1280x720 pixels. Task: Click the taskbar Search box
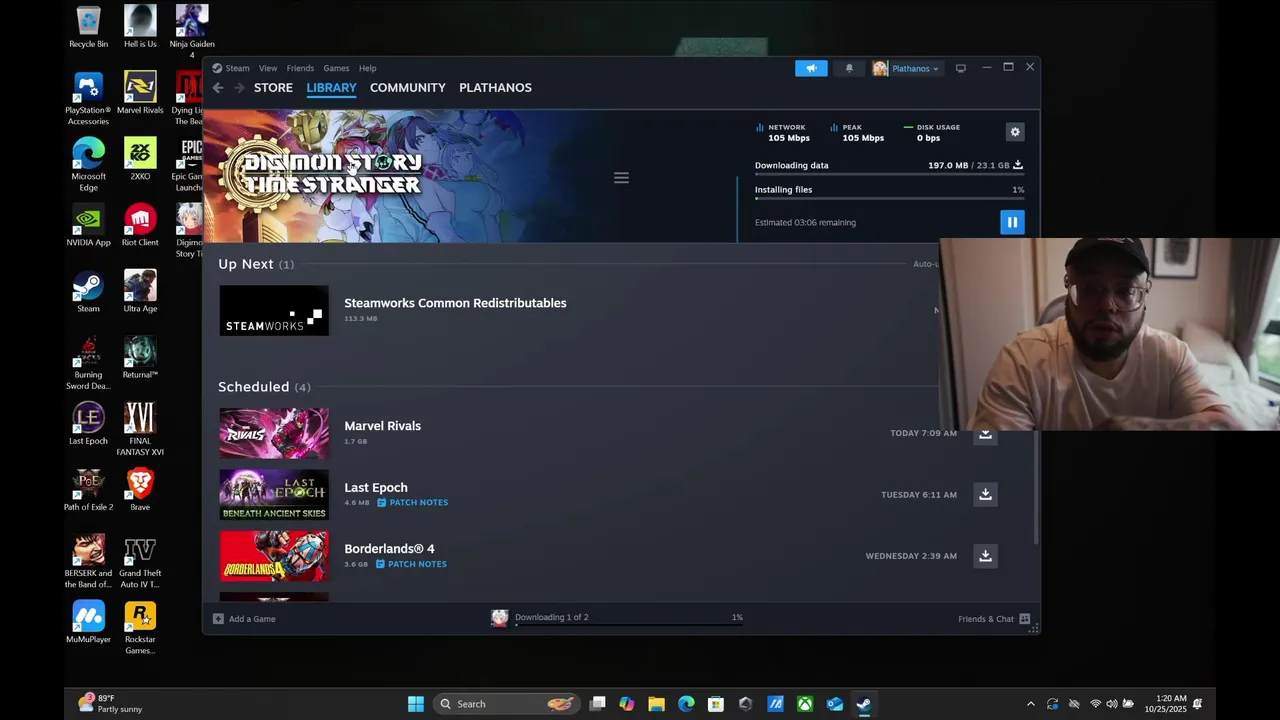click(x=507, y=704)
